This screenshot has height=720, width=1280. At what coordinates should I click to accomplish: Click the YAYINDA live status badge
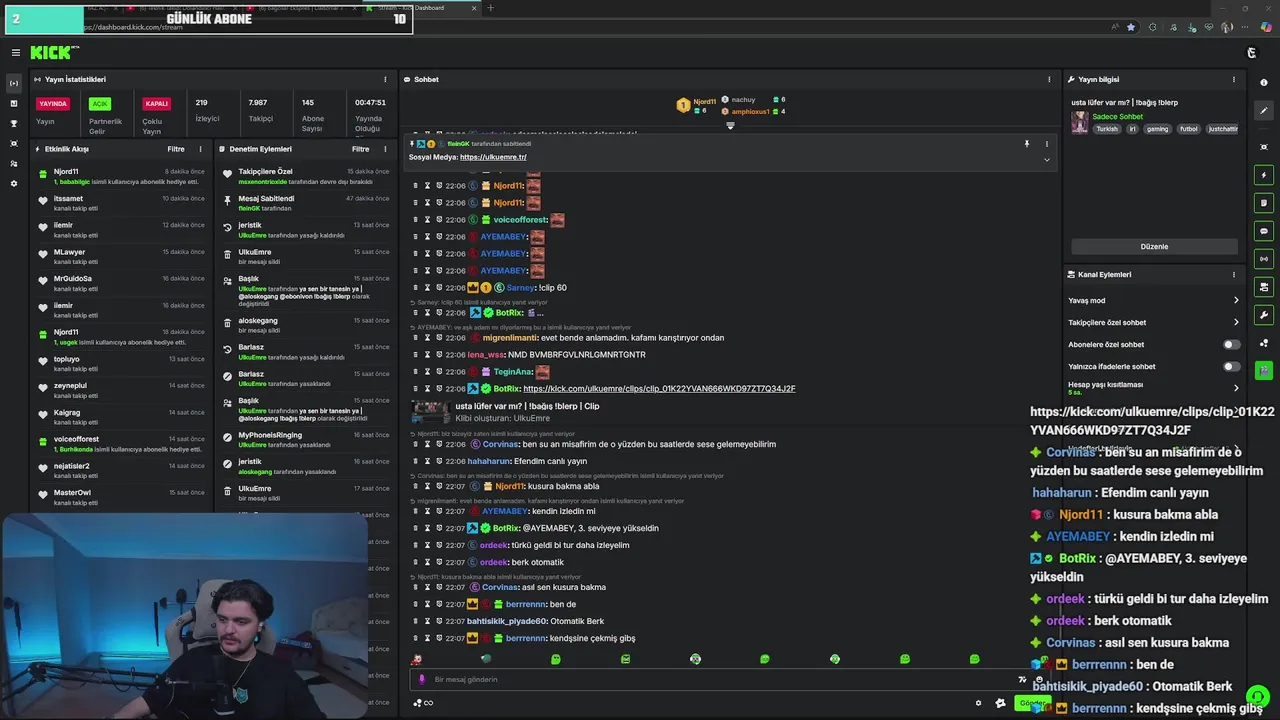tap(53, 103)
